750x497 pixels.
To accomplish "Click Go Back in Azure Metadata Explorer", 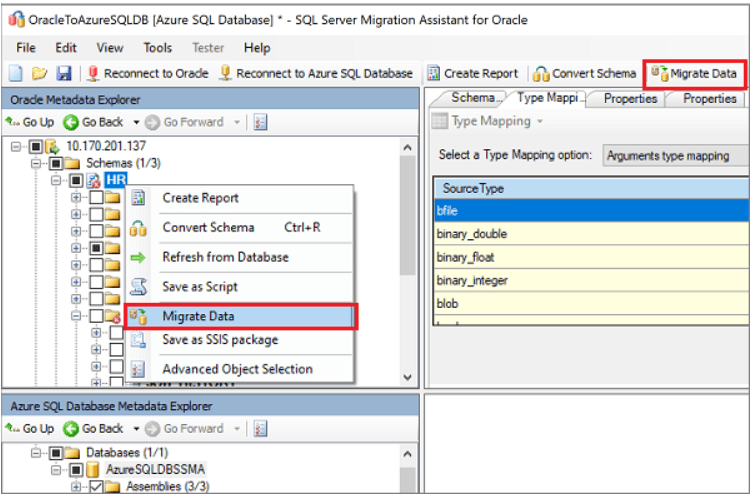I will click(x=94, y=428).
